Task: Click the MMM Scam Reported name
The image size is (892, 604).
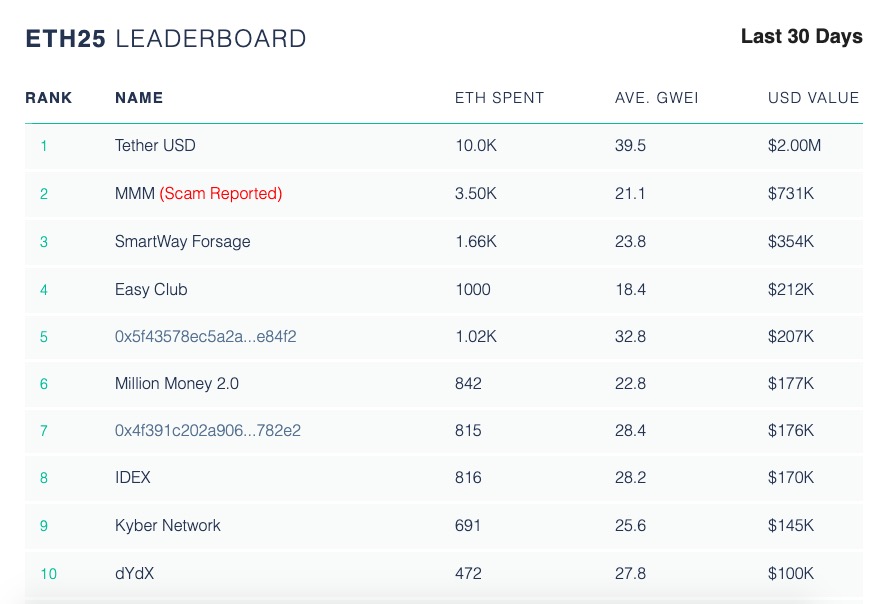Action: [x=198, y=194]
